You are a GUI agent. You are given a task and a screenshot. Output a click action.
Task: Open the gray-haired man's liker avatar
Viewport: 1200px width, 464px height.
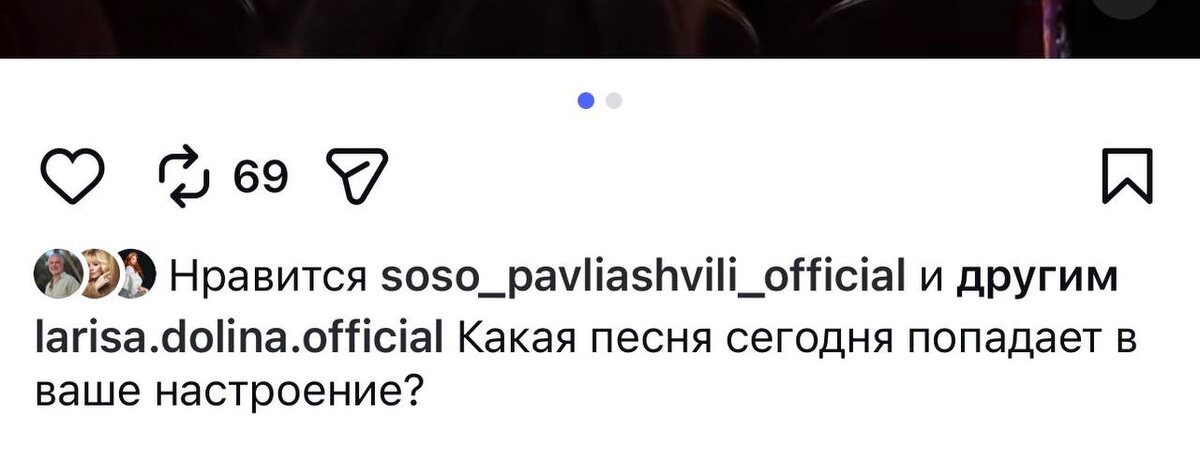point(58,274)
